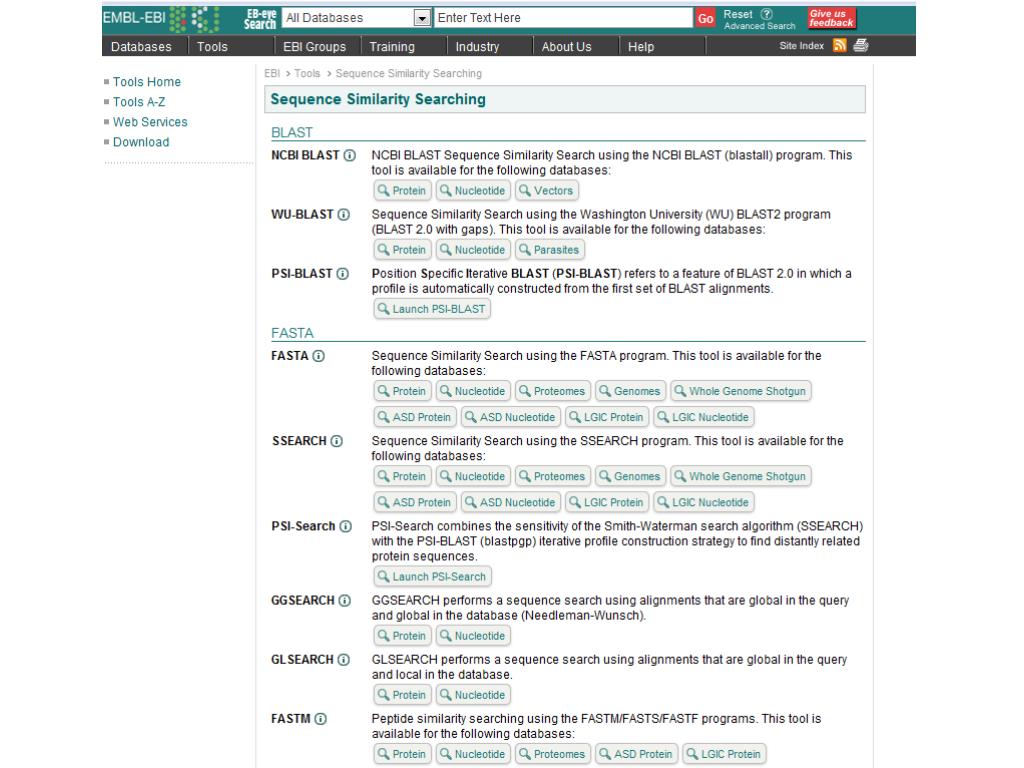The width and height of the screenshot is (1024, 768).
Task: Click the Reset link
Action: (x=738, y=14)
